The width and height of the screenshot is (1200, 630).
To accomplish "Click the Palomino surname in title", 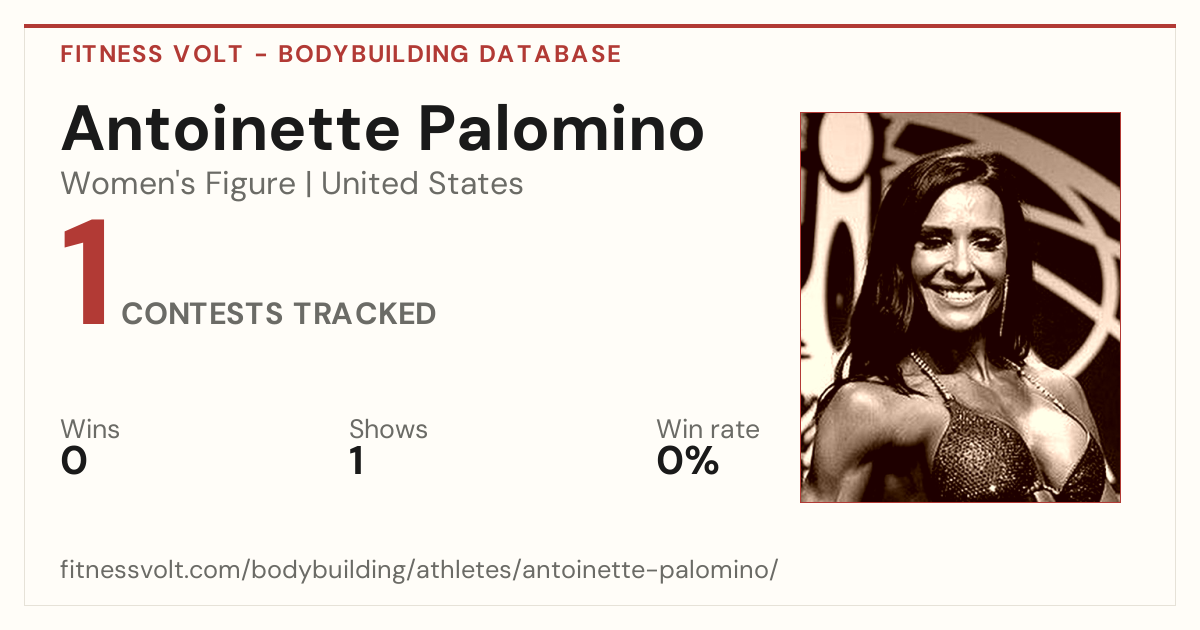I will (561, 128).
